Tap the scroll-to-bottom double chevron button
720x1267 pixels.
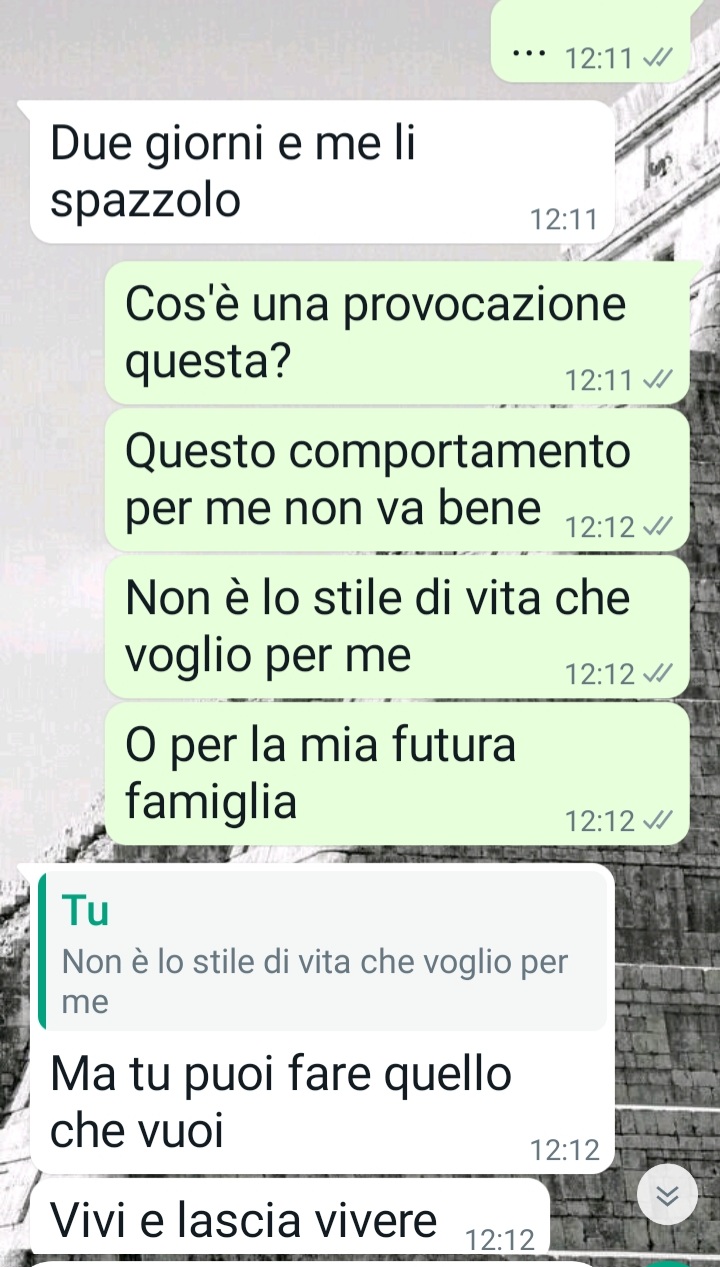point(667,1197)
